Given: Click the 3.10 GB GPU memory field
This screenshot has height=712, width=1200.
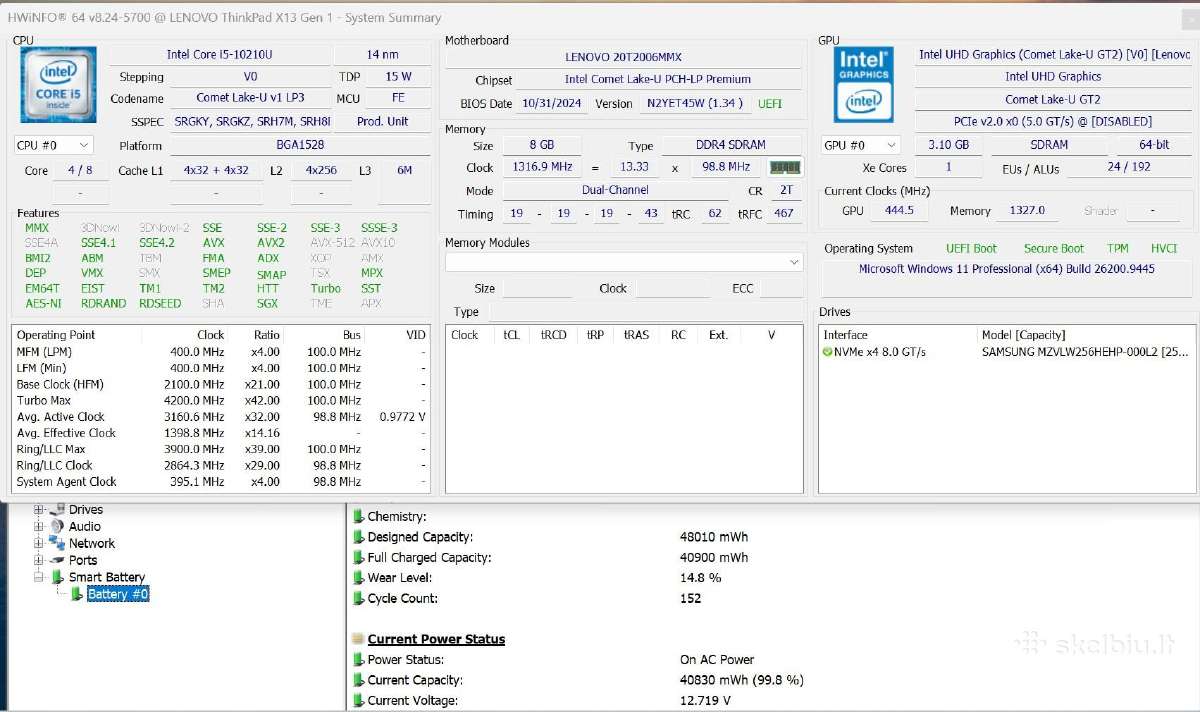Looking at the screenshot, I should [x=948, y=145].
